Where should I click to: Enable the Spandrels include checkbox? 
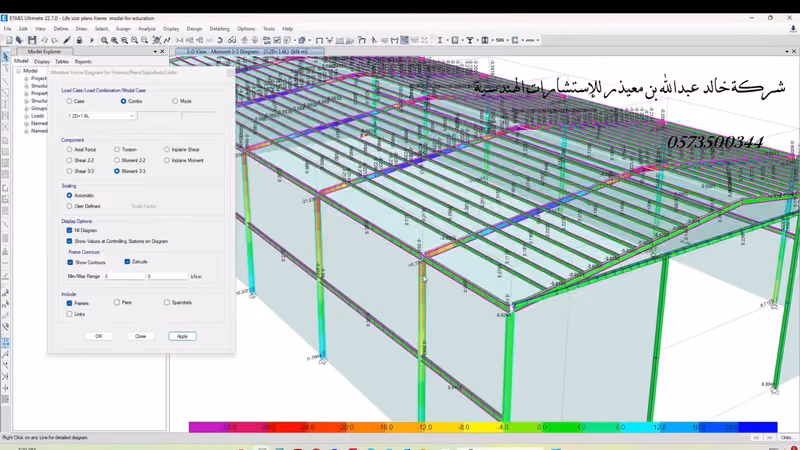tap(167, 303)
